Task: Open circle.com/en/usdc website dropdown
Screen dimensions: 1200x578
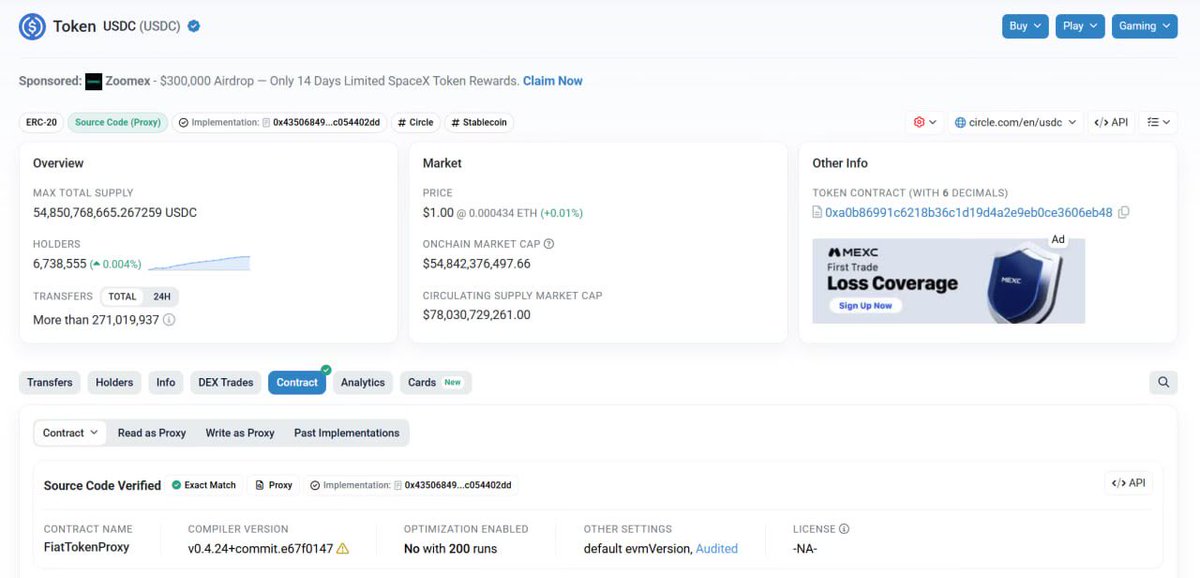Action: (x=1015, y=122)
